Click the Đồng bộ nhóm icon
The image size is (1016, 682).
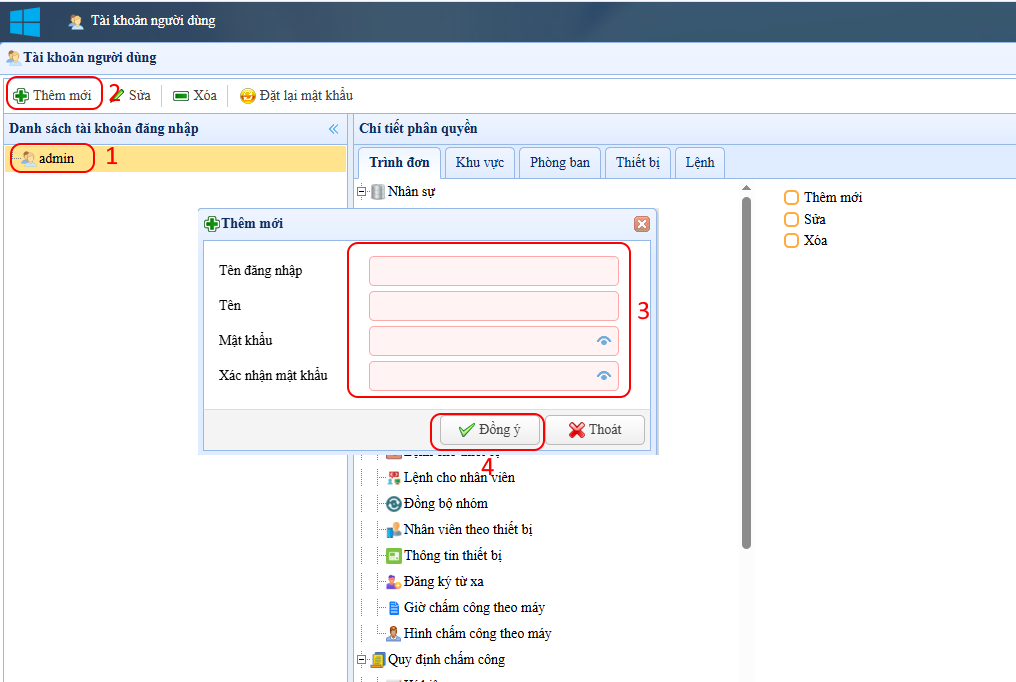[x=394, y=504]
